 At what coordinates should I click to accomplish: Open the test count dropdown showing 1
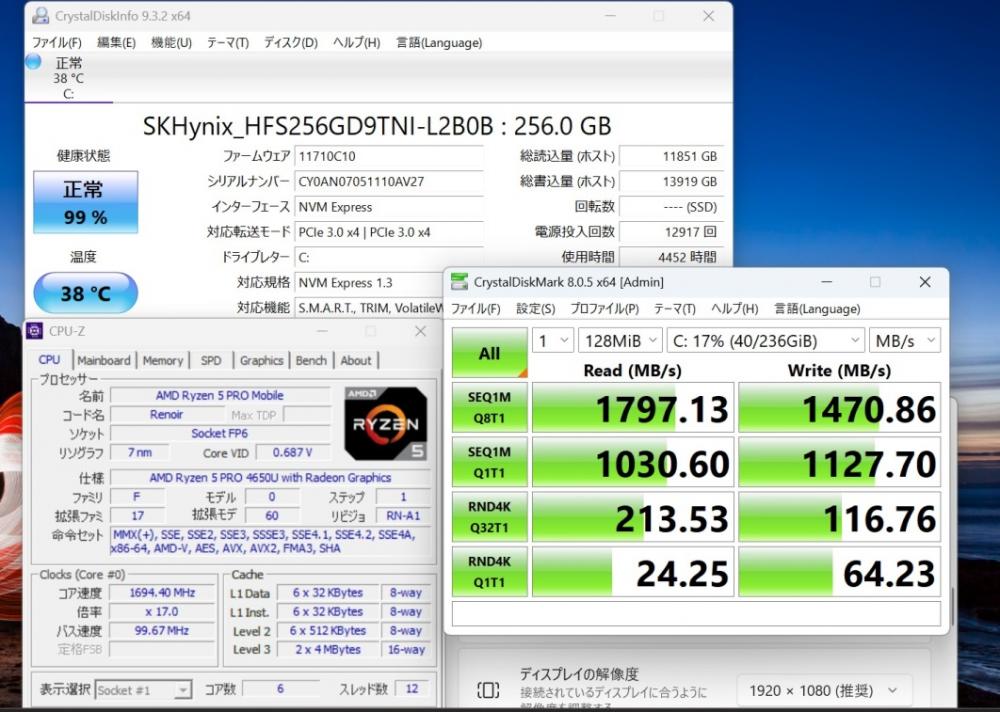pos(553,341)
